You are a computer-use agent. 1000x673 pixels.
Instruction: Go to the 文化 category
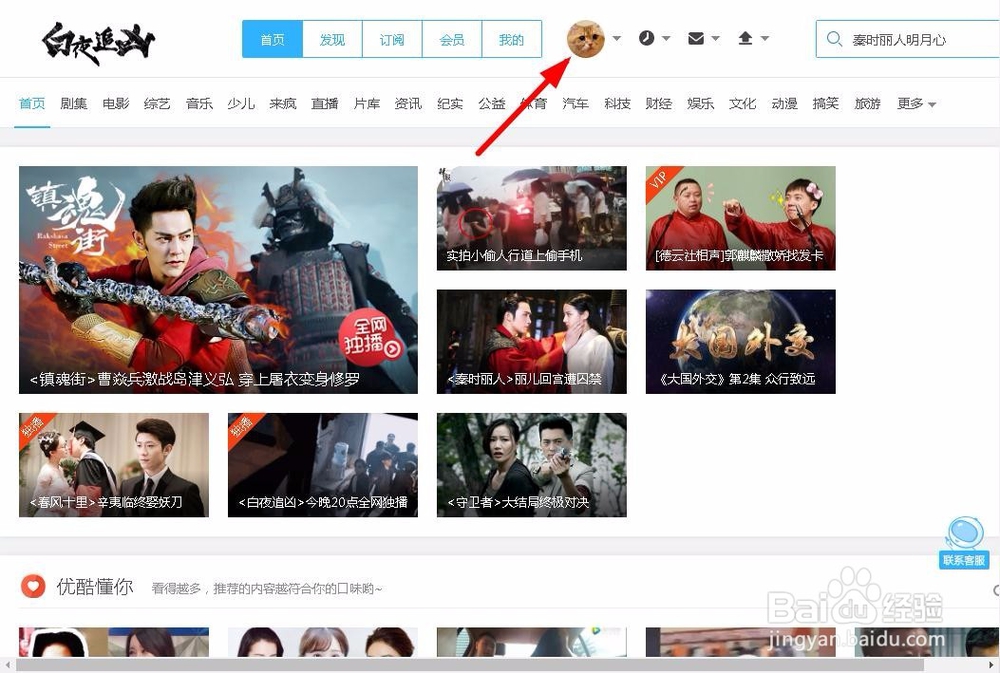click(x=742, y=103)
